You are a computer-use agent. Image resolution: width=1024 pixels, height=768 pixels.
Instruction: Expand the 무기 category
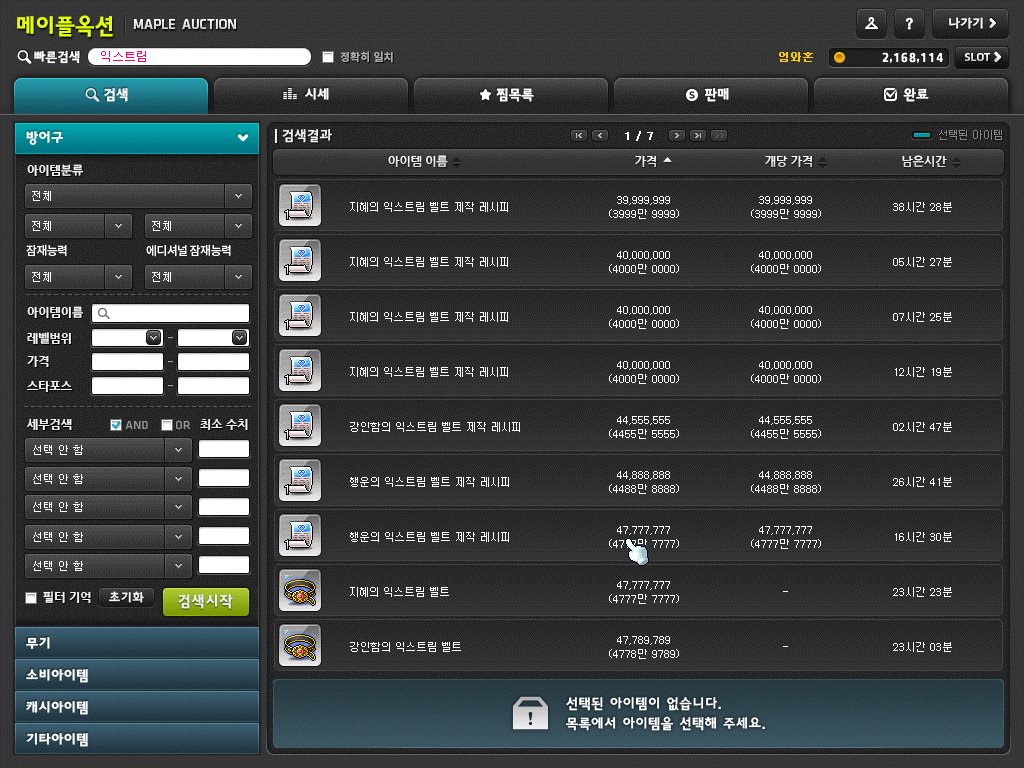[x=137, y=643]
